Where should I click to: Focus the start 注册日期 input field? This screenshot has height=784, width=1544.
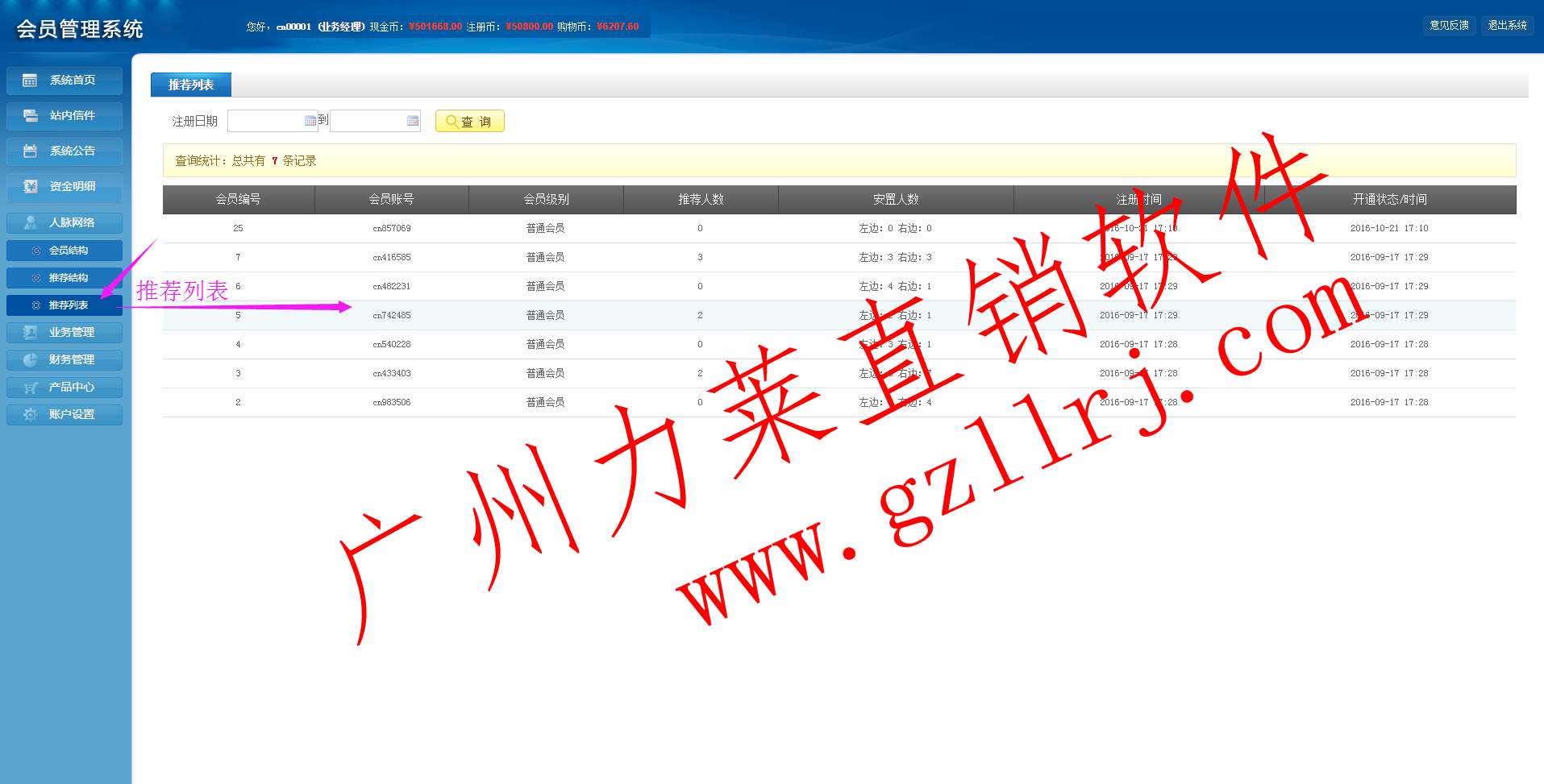click(x=273, y=121)
